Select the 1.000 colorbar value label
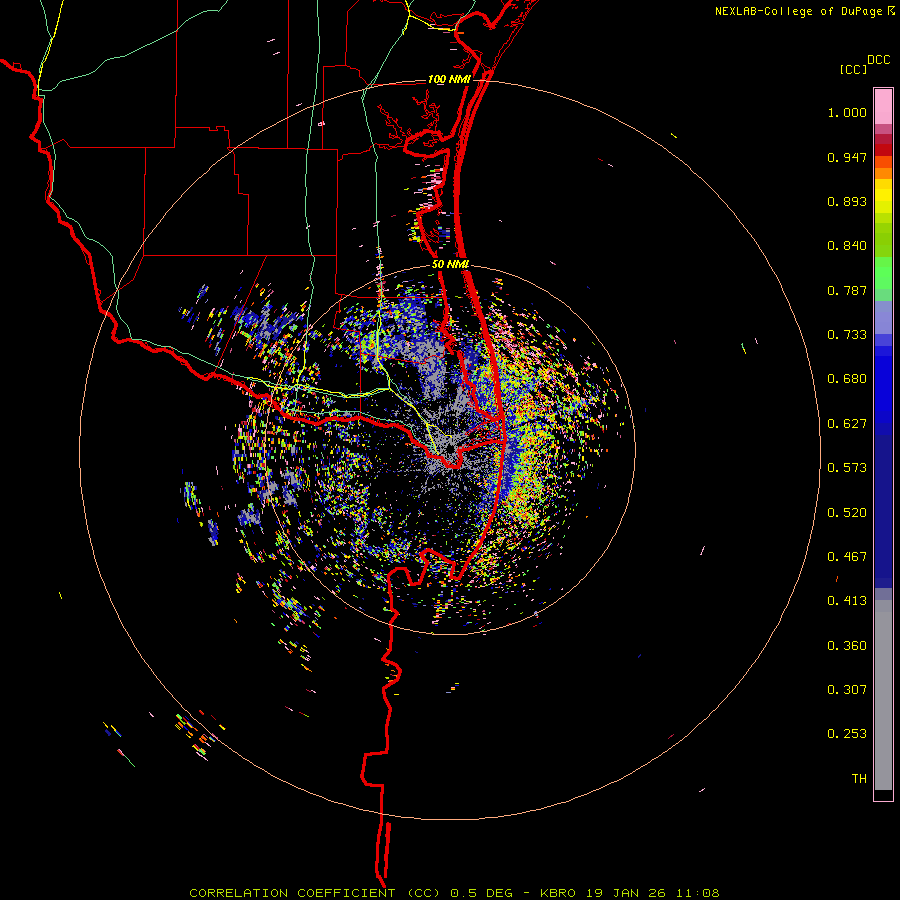Screen dimensions: 900x900 tap(847, 112)
